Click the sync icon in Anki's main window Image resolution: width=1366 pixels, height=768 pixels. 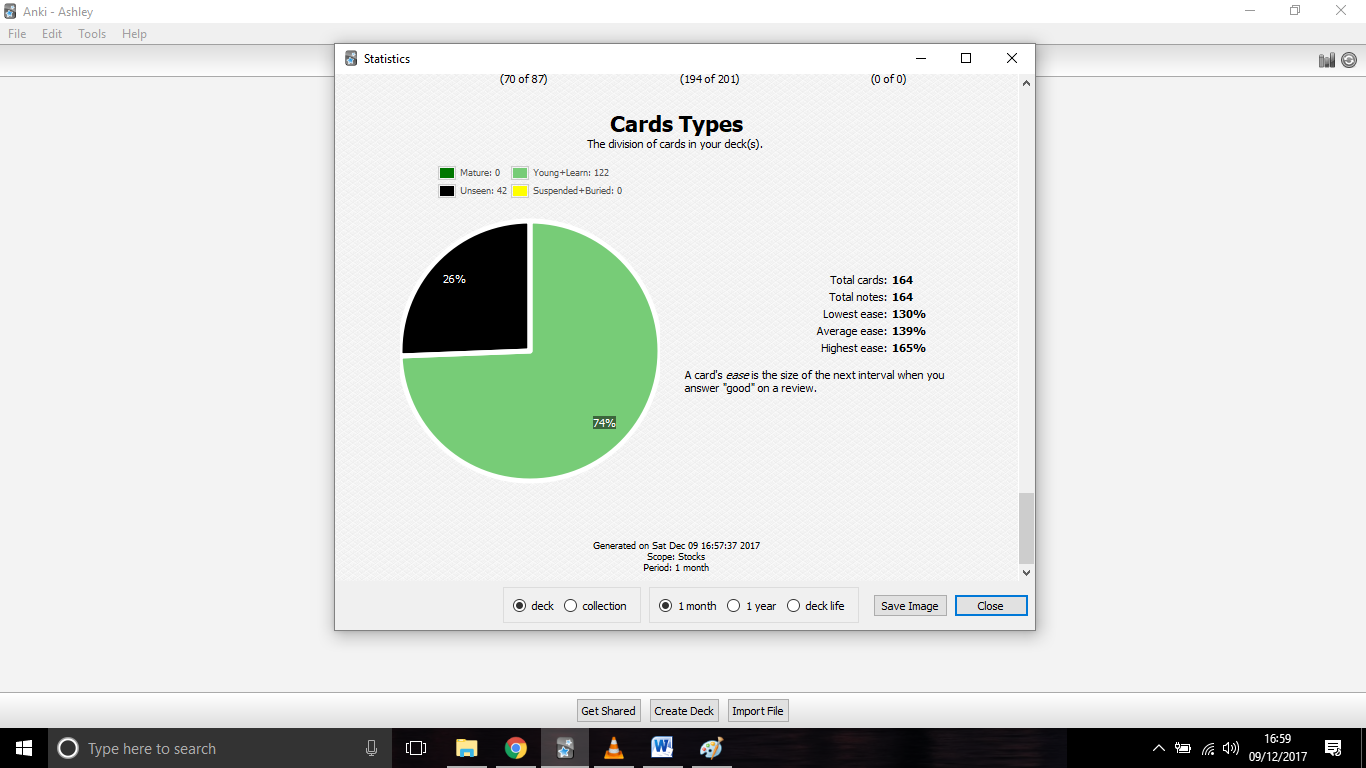[x=1349, y=60]
